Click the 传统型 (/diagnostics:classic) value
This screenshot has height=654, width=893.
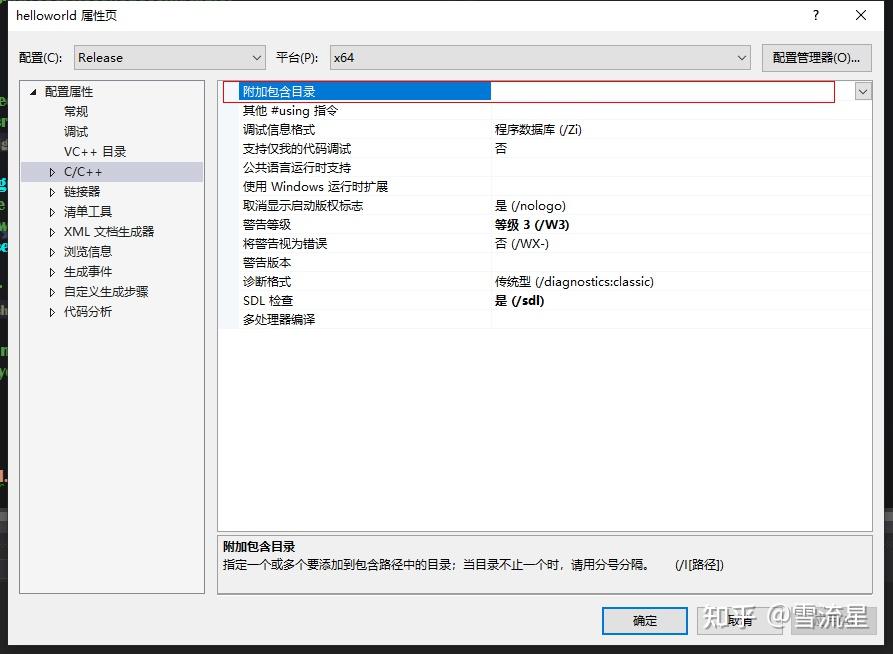pyautogui.click(x=574, y=281)
